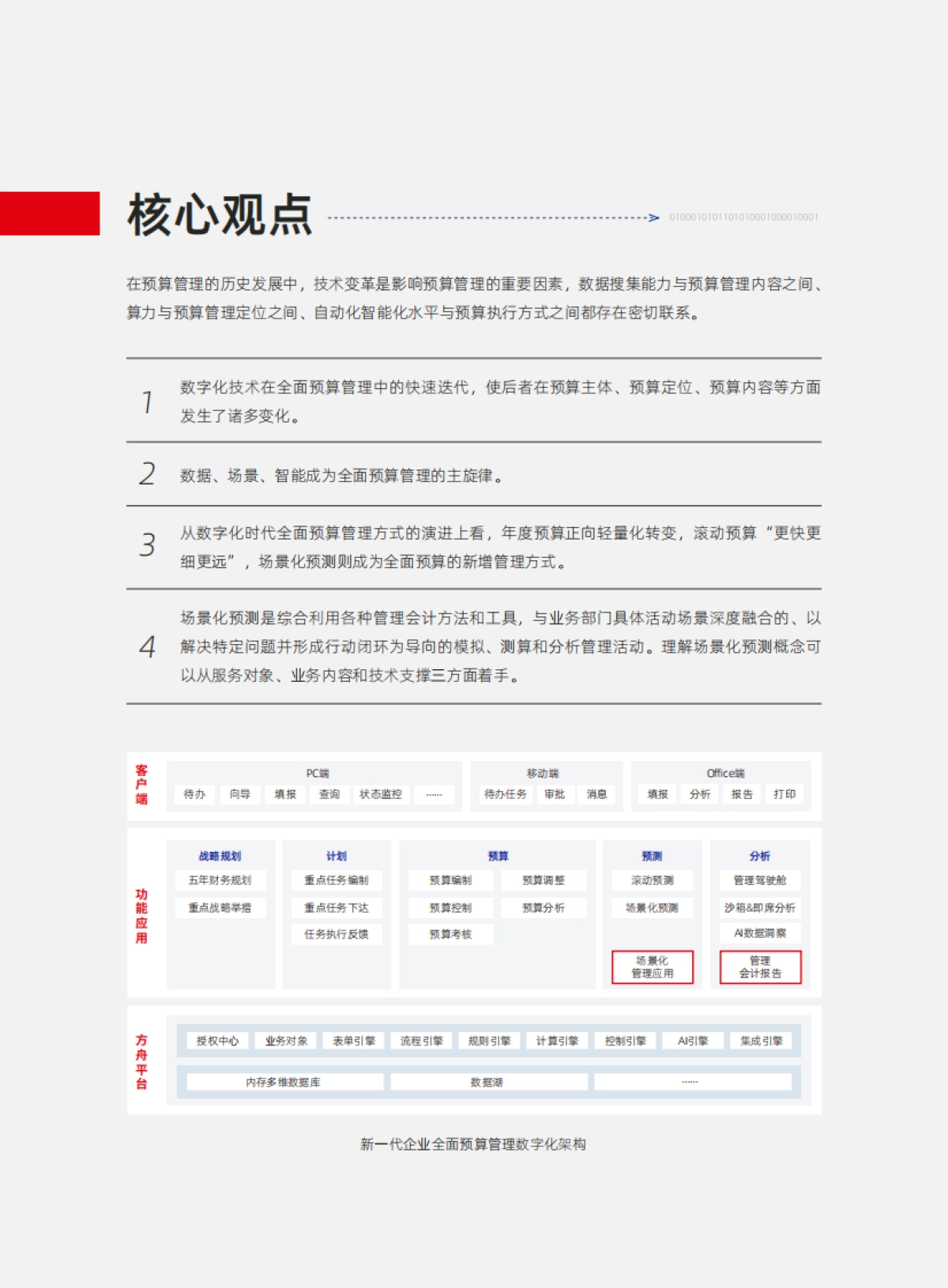Click 预算考核 box
Screen dimensions: 948x1288
click(x=450, y=934)
